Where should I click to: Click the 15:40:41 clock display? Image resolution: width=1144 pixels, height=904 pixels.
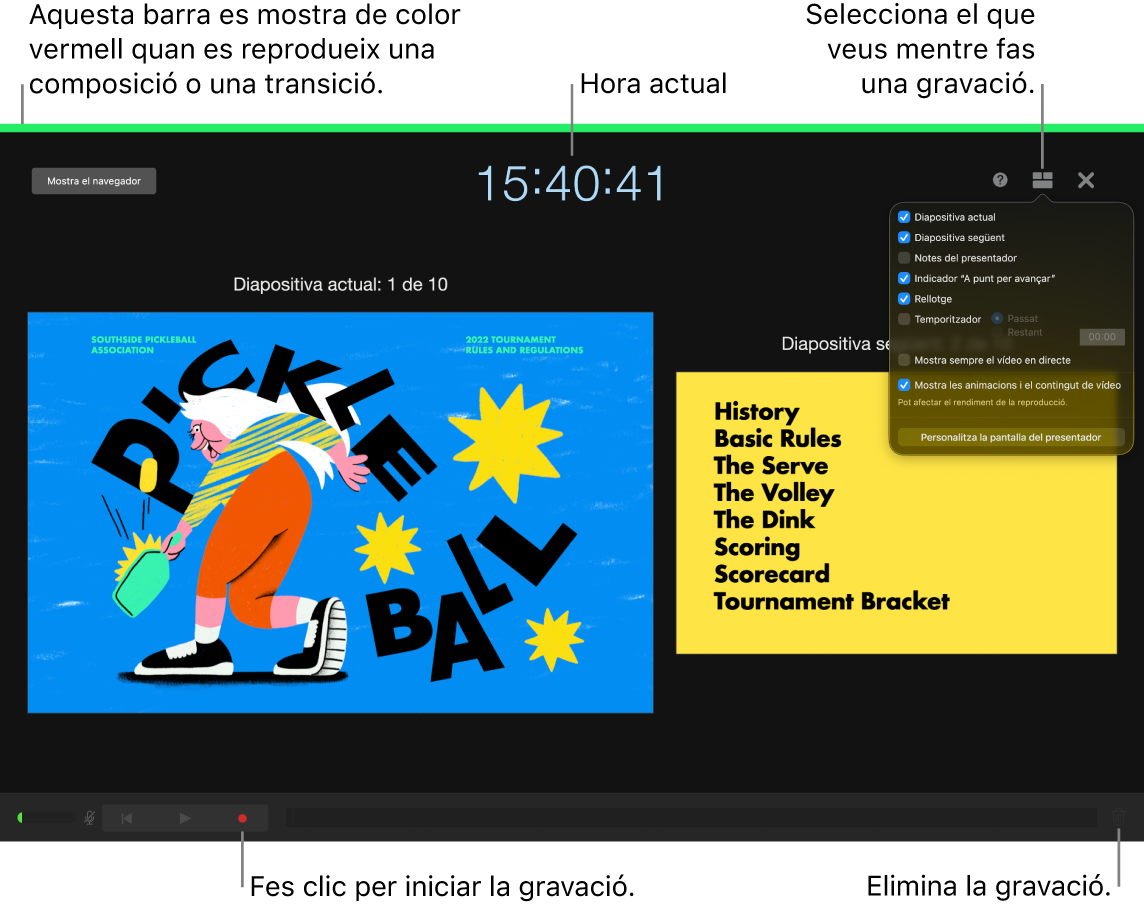[571, 183]
